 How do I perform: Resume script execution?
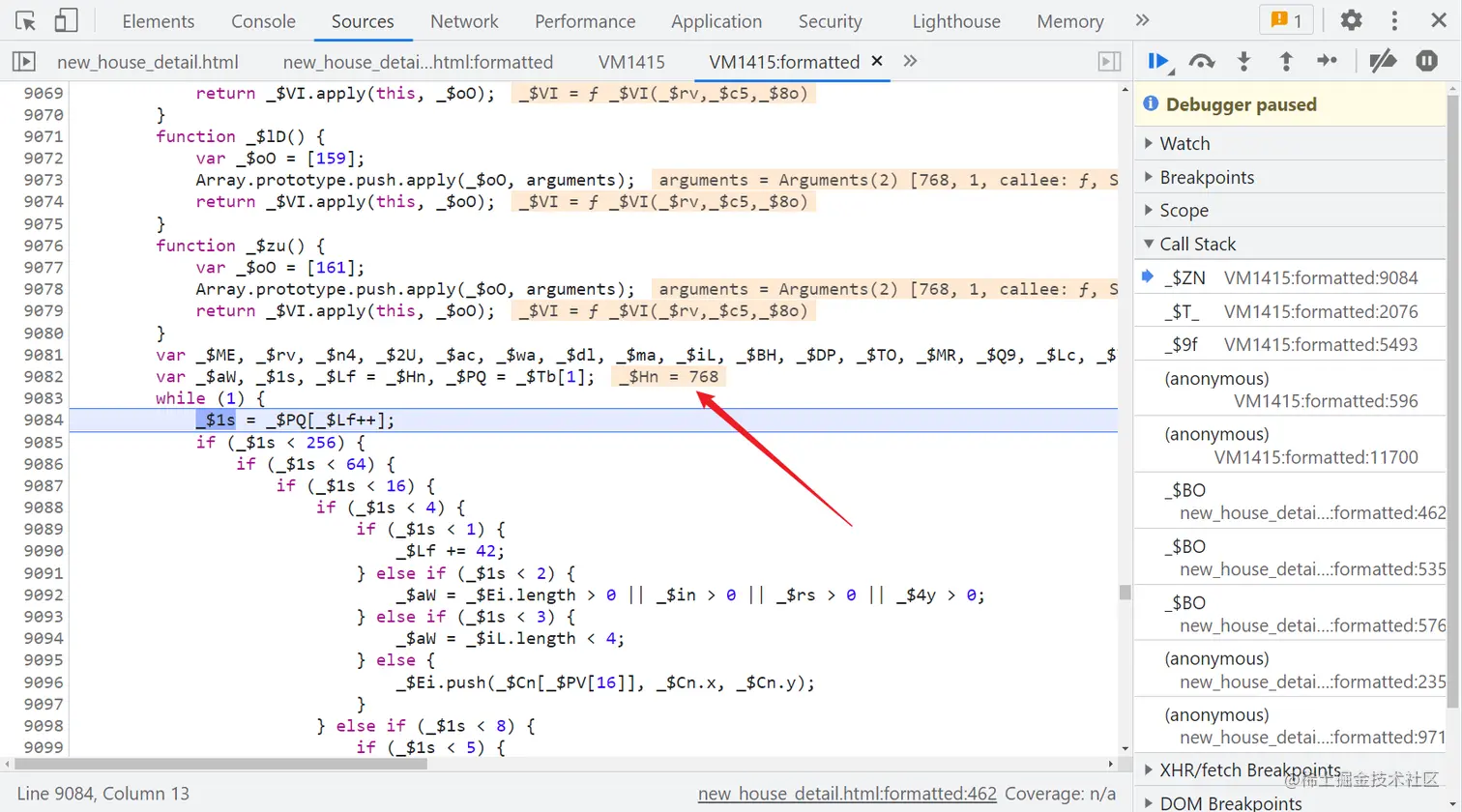[x=1158, y=61]
